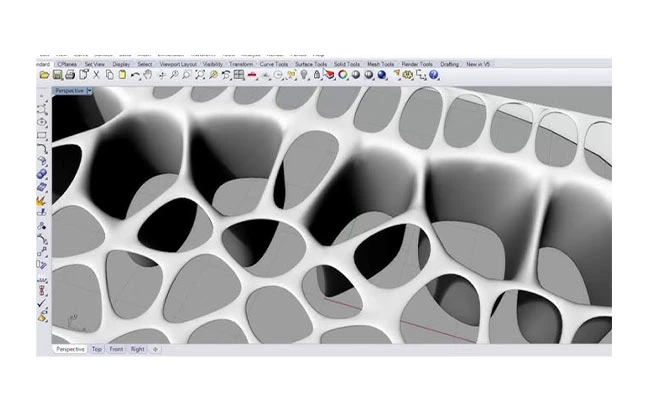Click the Options gear icon
The image size is (650, 409).
[408, 75]
